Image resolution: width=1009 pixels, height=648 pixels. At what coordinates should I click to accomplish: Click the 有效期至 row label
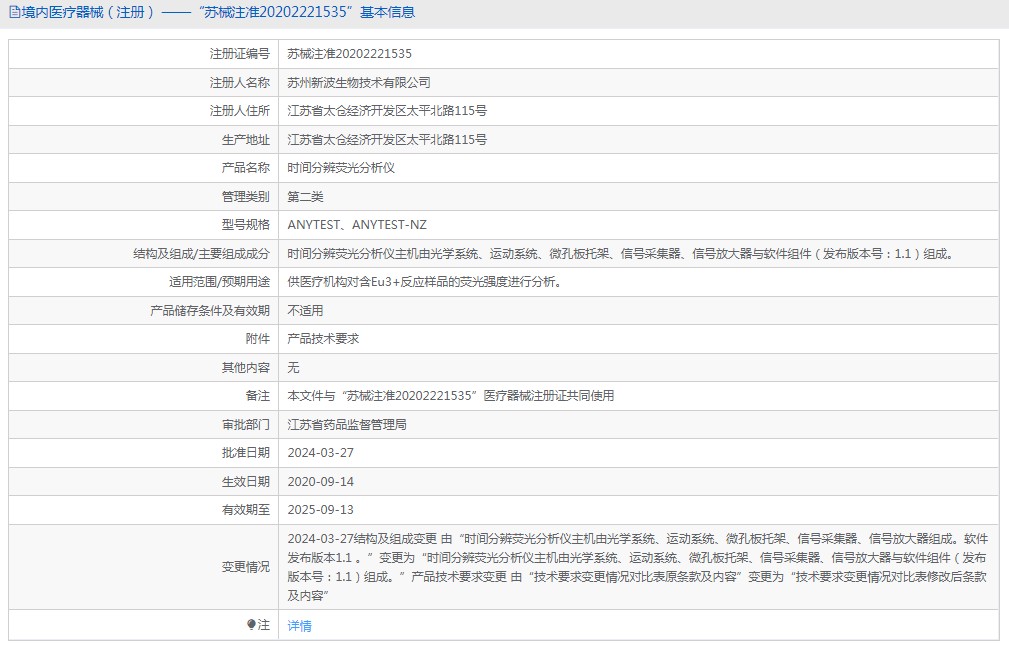[246, 510]
